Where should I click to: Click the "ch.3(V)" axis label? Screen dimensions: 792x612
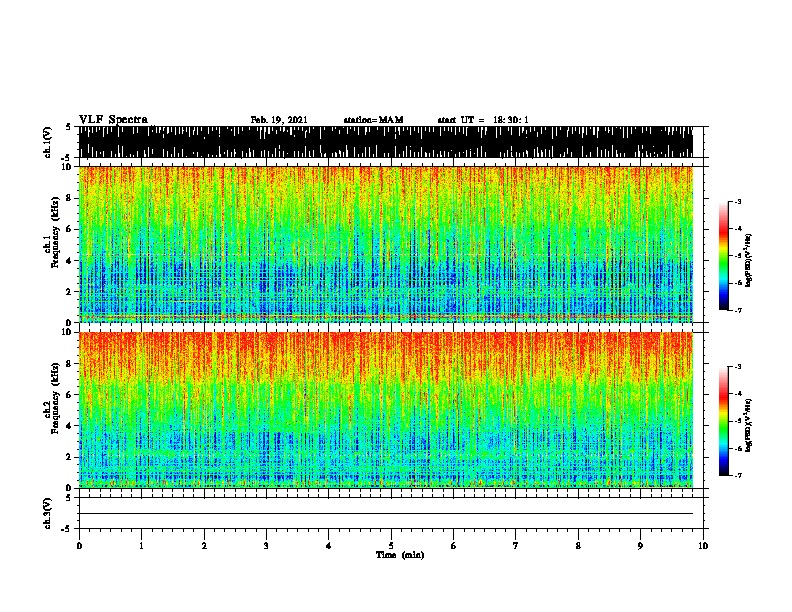(48, 513)
